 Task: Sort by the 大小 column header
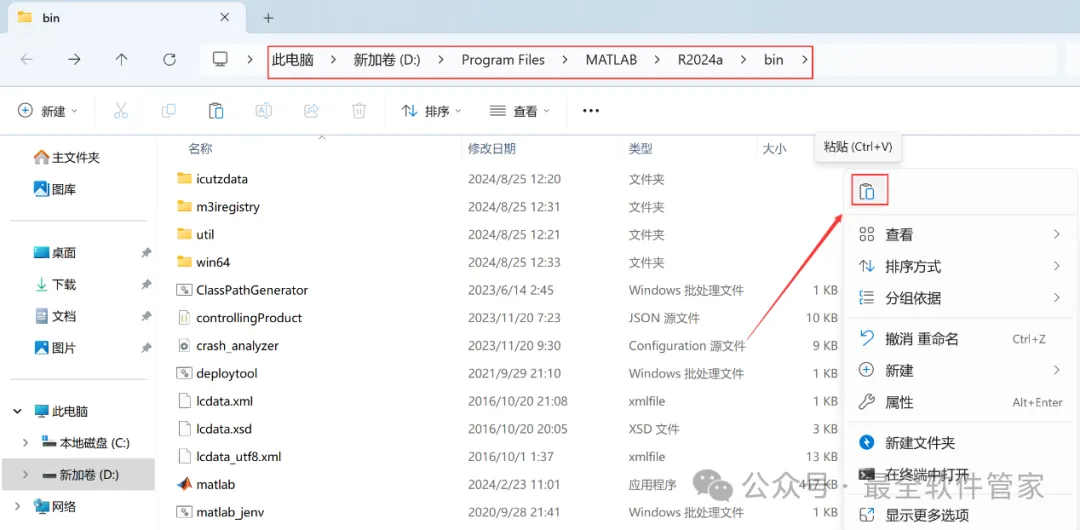[773, 148]
